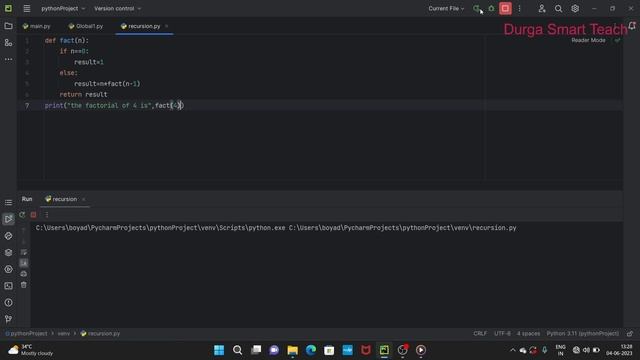640x360 pixels.
Task: Open the Python Packages sidebar icon
Action: [x=8, y=253]
